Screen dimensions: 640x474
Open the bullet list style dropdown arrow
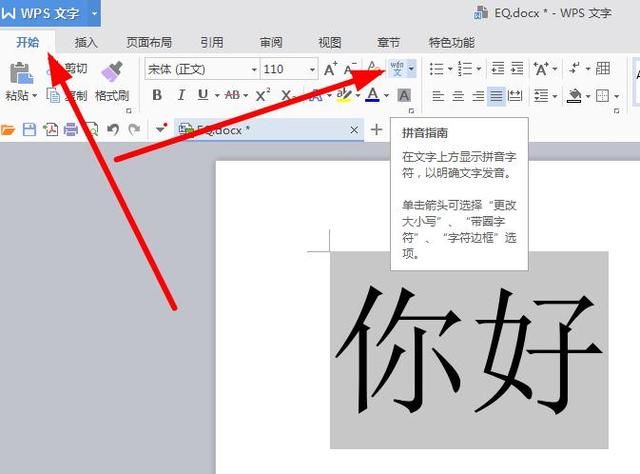(450, 69)
